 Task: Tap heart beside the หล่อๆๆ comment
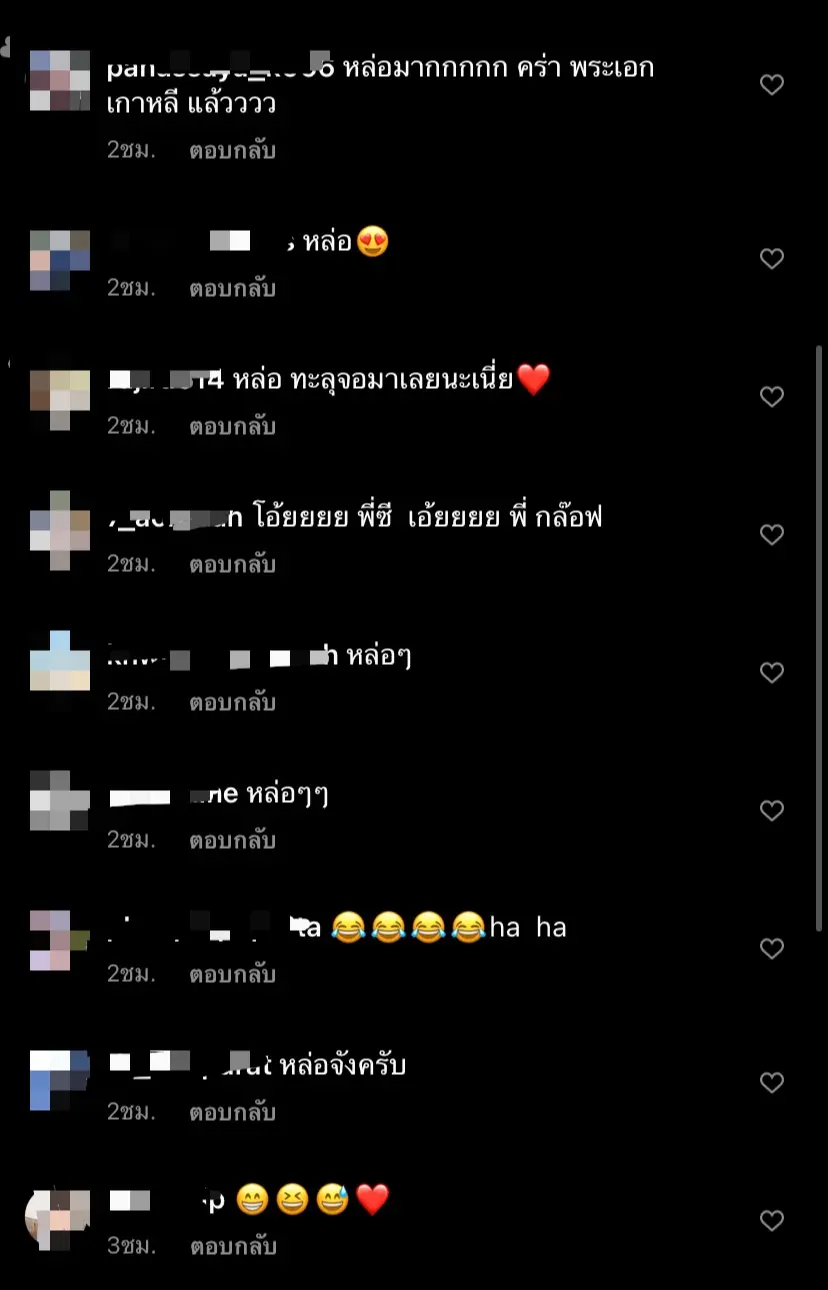point(772,811)
